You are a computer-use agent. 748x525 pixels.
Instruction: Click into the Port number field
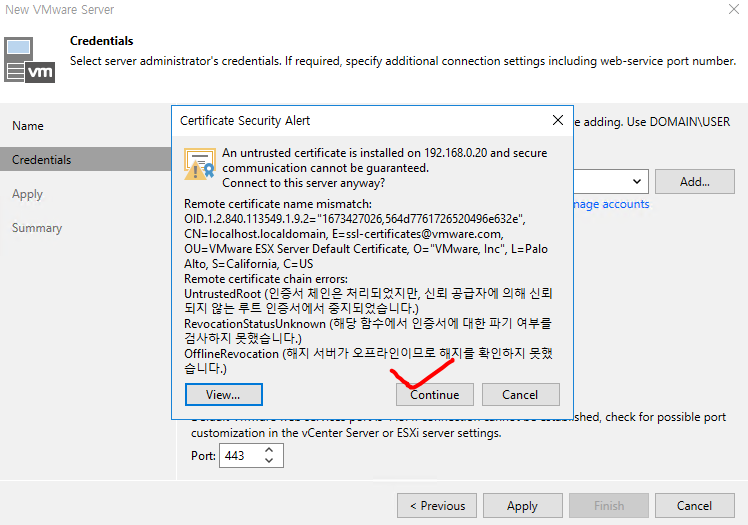click(x=241, y=455)
